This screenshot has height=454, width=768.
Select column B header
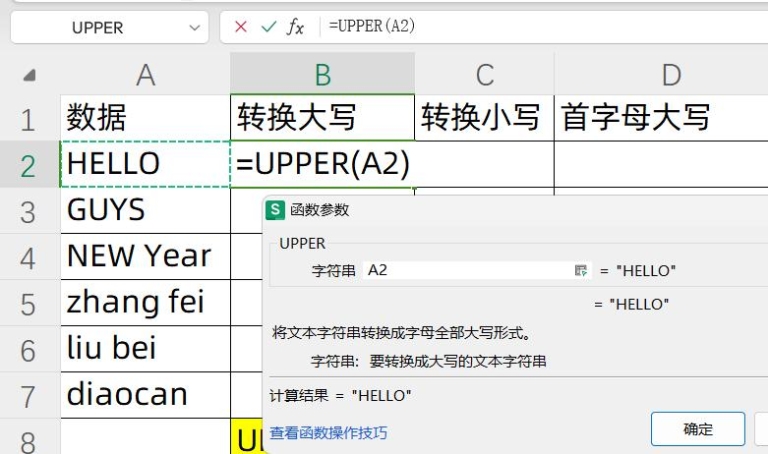323,74
